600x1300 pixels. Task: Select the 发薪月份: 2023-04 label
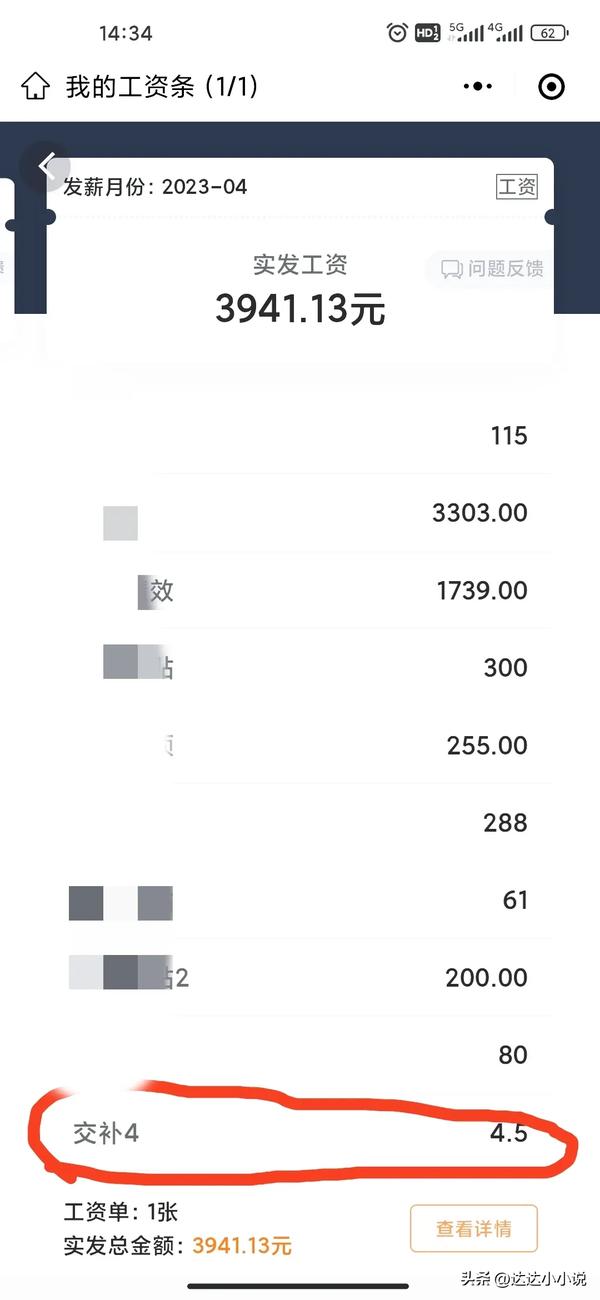[x=155, y=187]
